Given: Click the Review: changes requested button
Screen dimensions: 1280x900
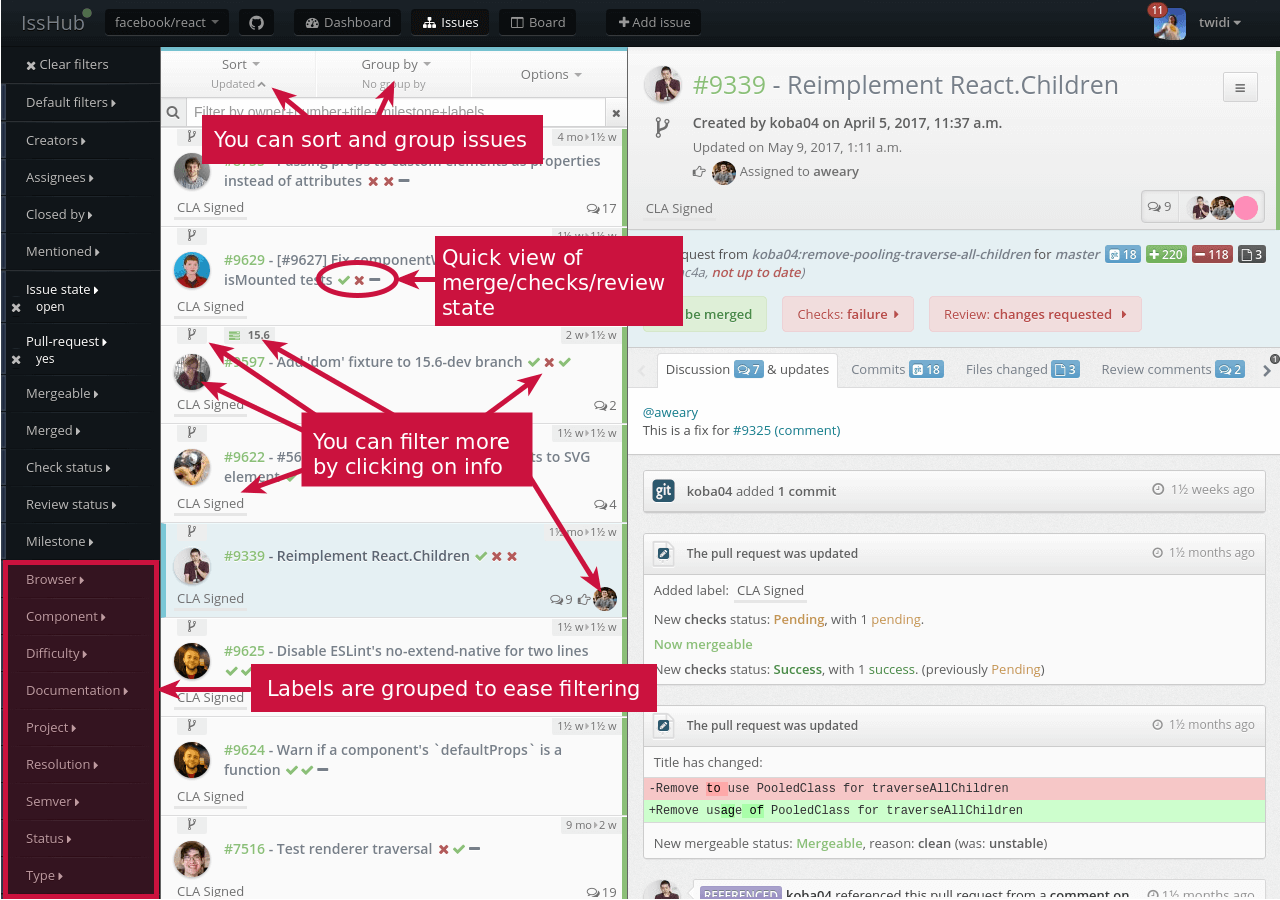Looking at the screenshot, I should point(1035,314).
